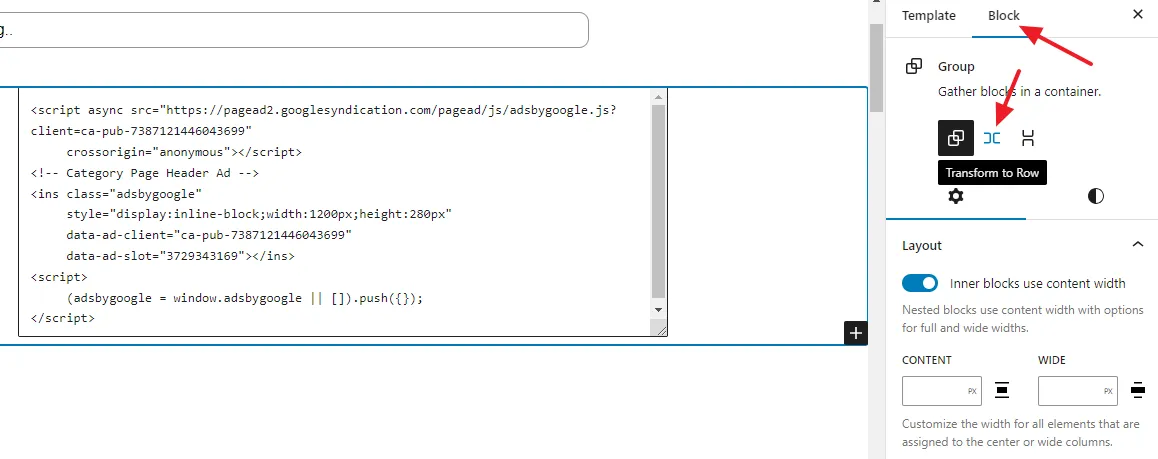This screenshot has height=459, width=1158.
Task: Click the closing </script> tag line
Action: coord(62,320)
